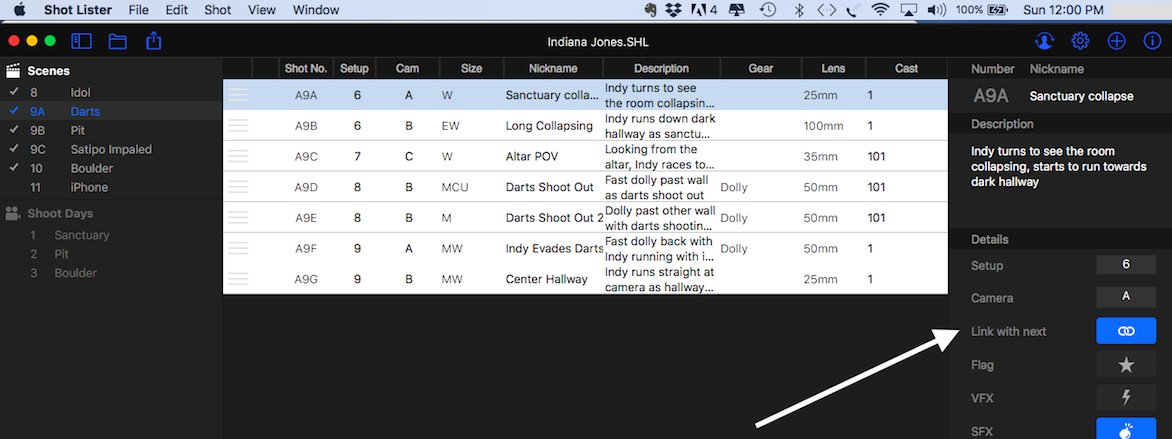The height and width of the screenshot is (439, 1172).
Task: Click the drag handle of shot A9E
Action: tap(238, 218)
